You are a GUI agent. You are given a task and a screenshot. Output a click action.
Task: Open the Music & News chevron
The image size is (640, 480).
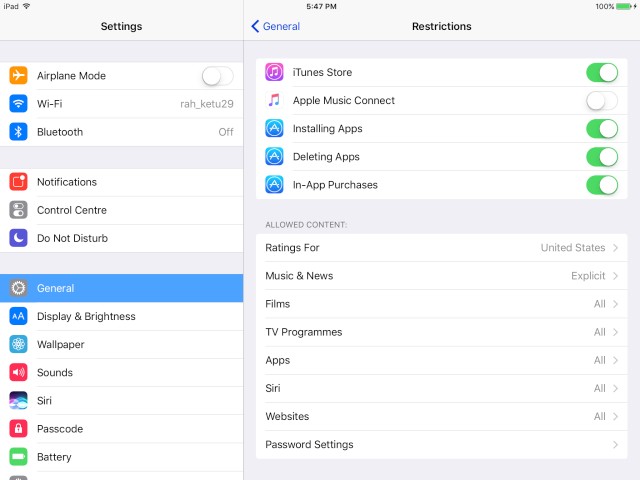(616, 276)
